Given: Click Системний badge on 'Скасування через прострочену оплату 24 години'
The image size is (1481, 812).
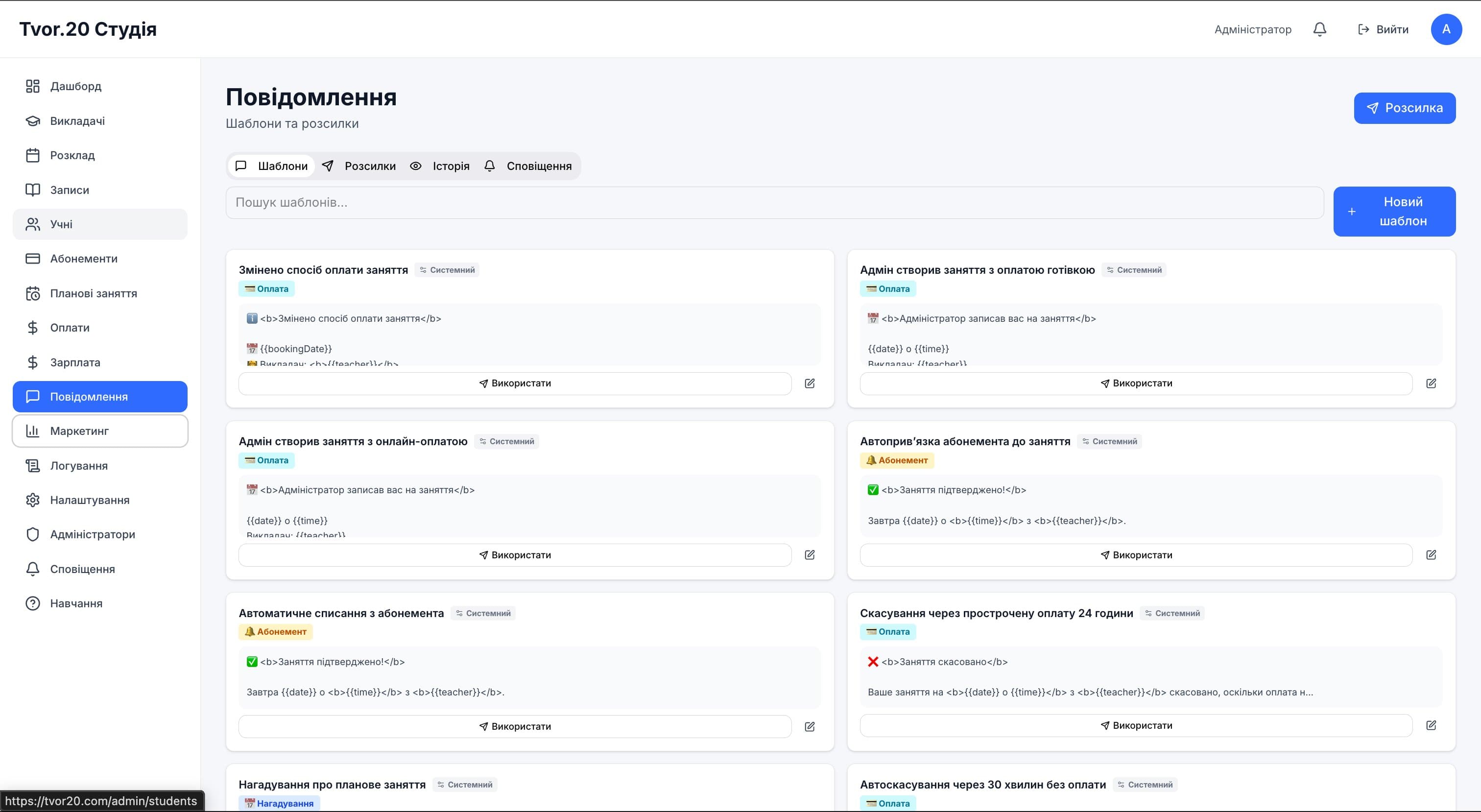Looking at the screenshot, I should click(1171, 614).
